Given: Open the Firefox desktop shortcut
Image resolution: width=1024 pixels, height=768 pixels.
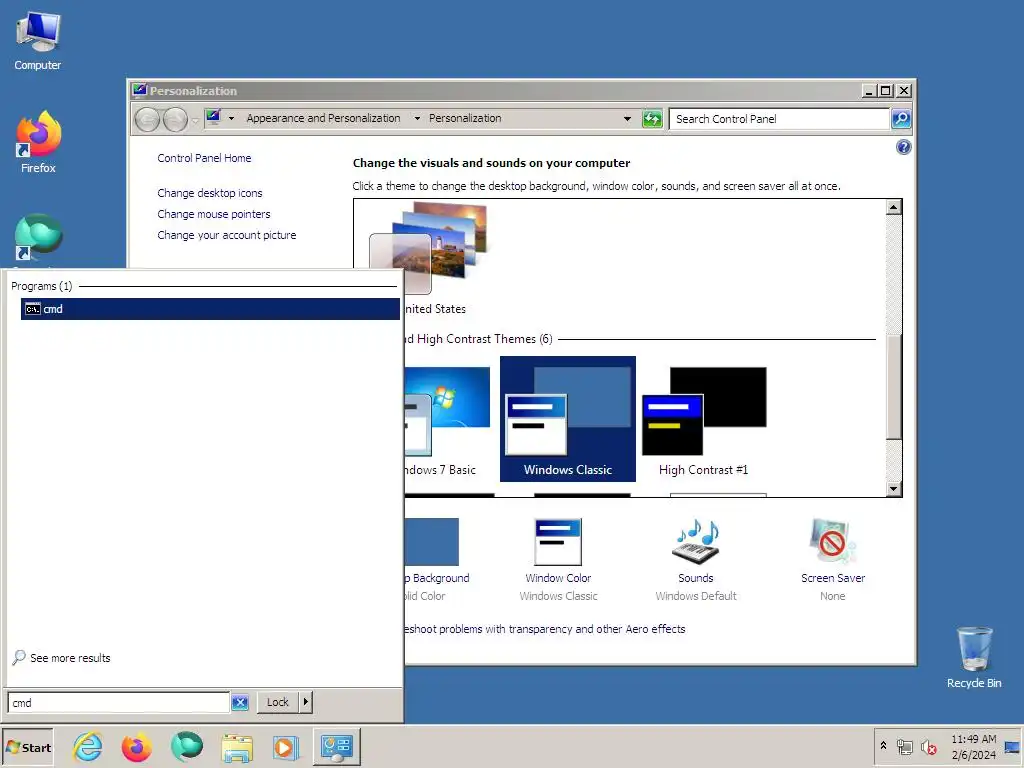Looking at the screenshot, I should pyautogui.click(x=38, y=142).
